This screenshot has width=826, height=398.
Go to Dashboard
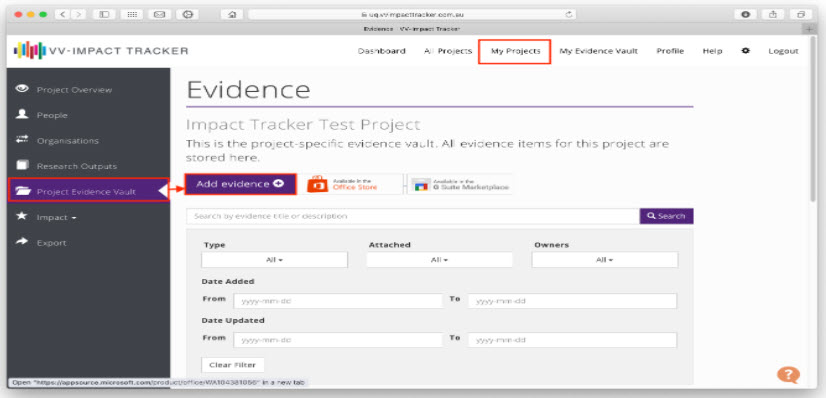tap(382, 51)
